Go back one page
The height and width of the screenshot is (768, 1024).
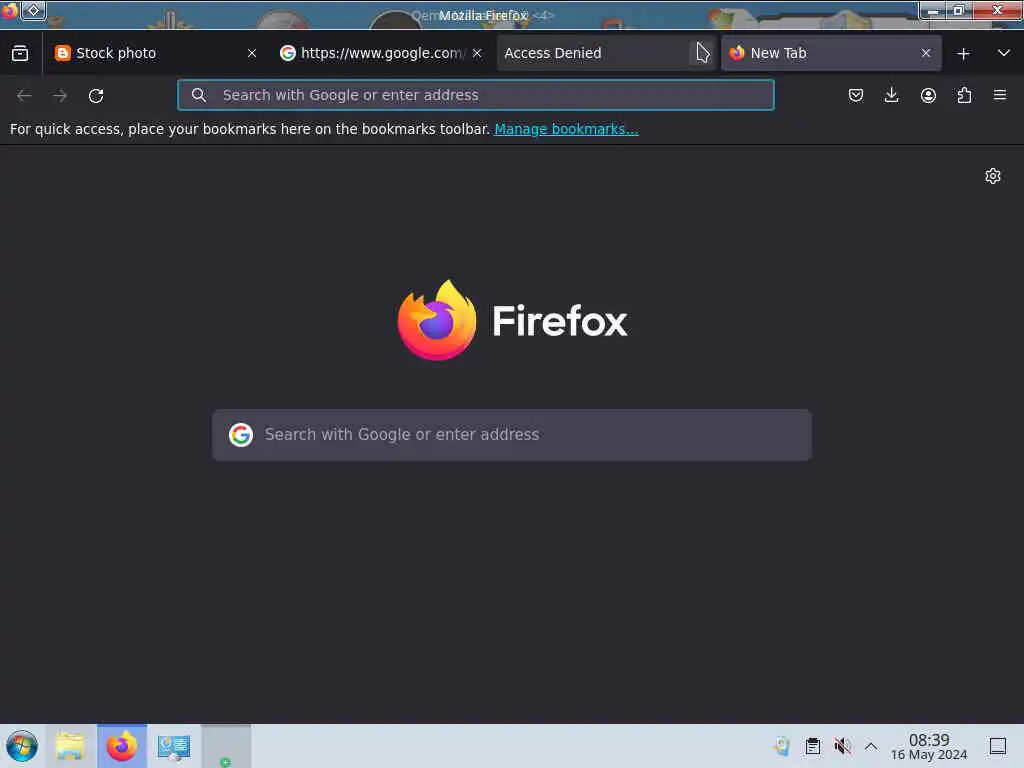(x=24, y=96)
